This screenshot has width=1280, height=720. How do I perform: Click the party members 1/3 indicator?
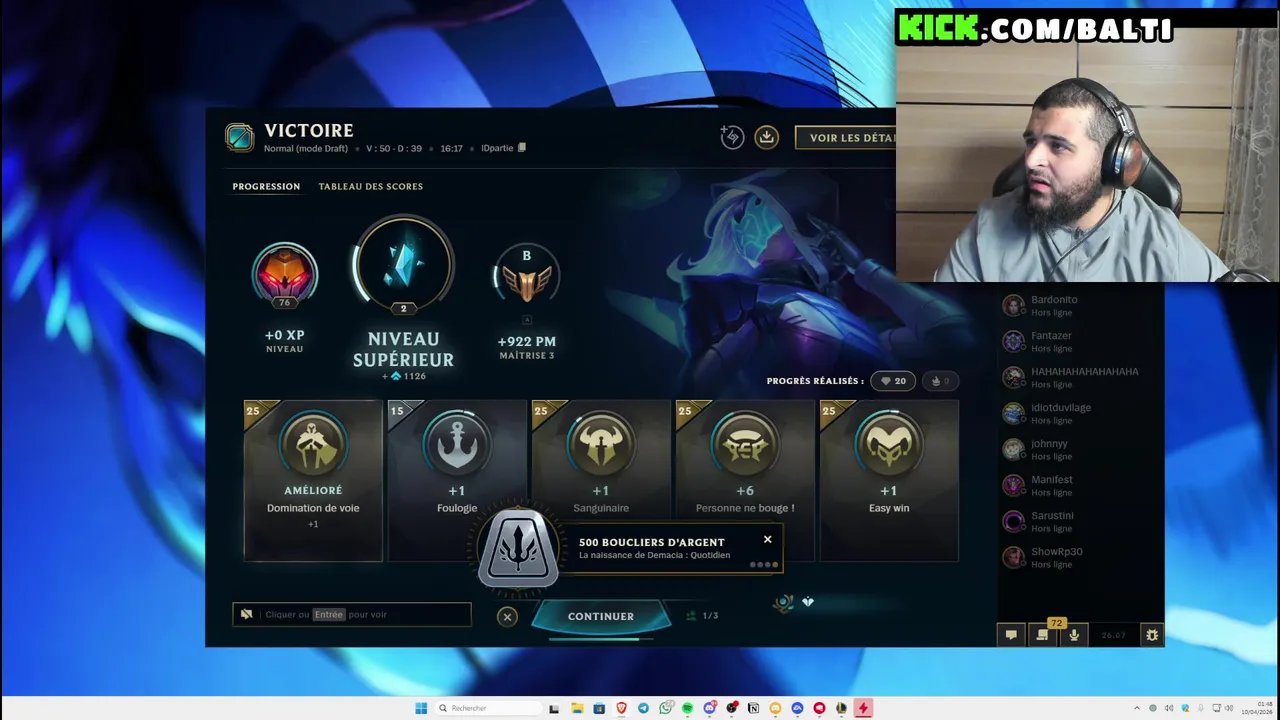702,616
